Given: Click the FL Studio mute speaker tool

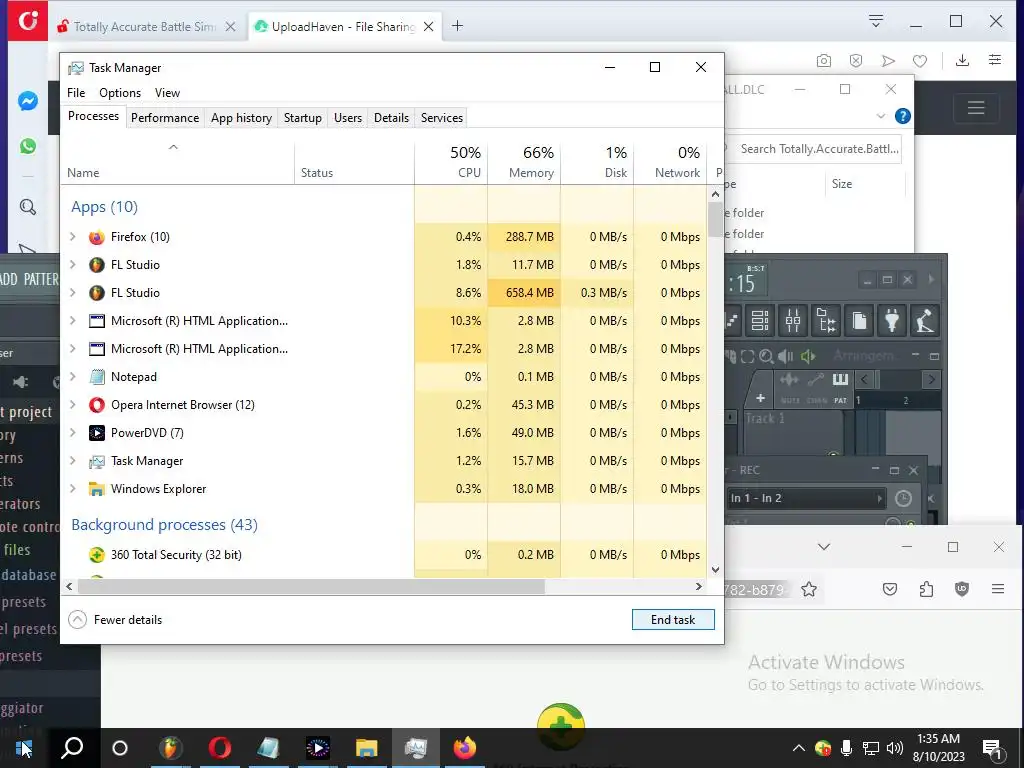Looking at the screenshot, I should point(786,357).
